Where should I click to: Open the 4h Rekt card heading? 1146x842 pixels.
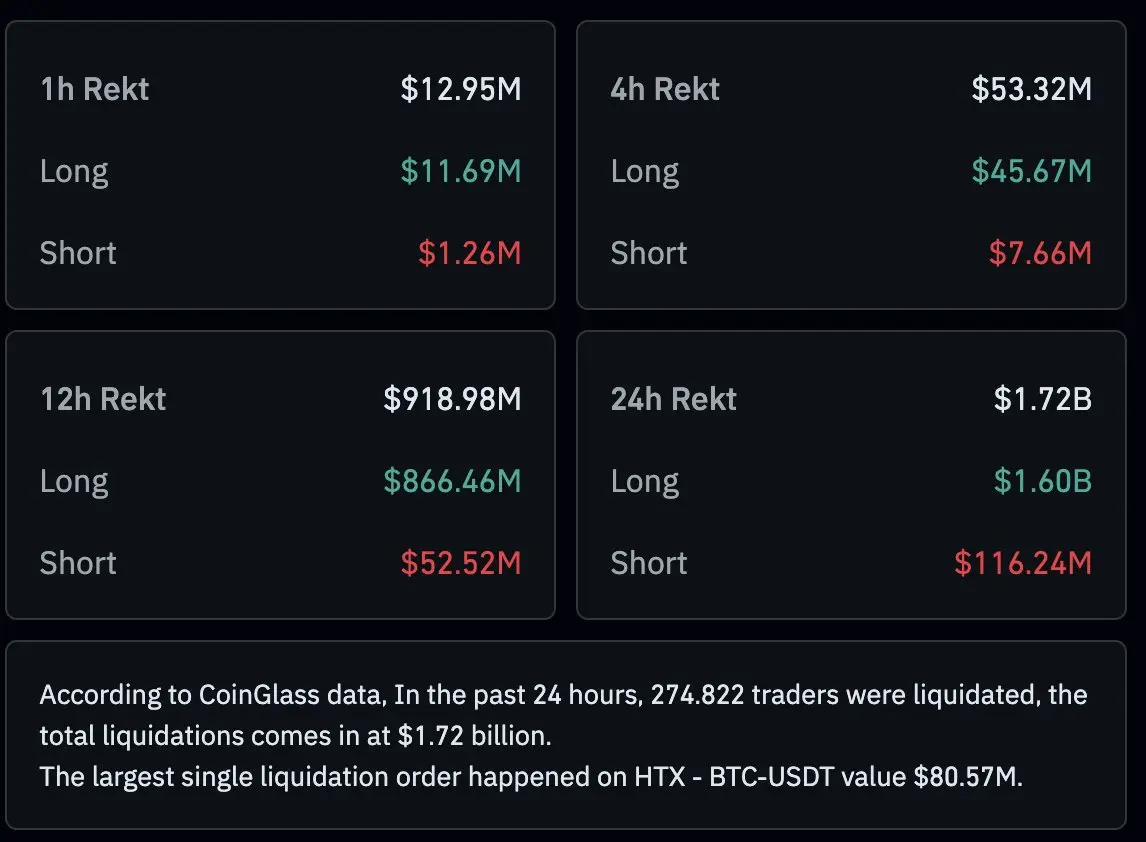[x=665, y=89]
